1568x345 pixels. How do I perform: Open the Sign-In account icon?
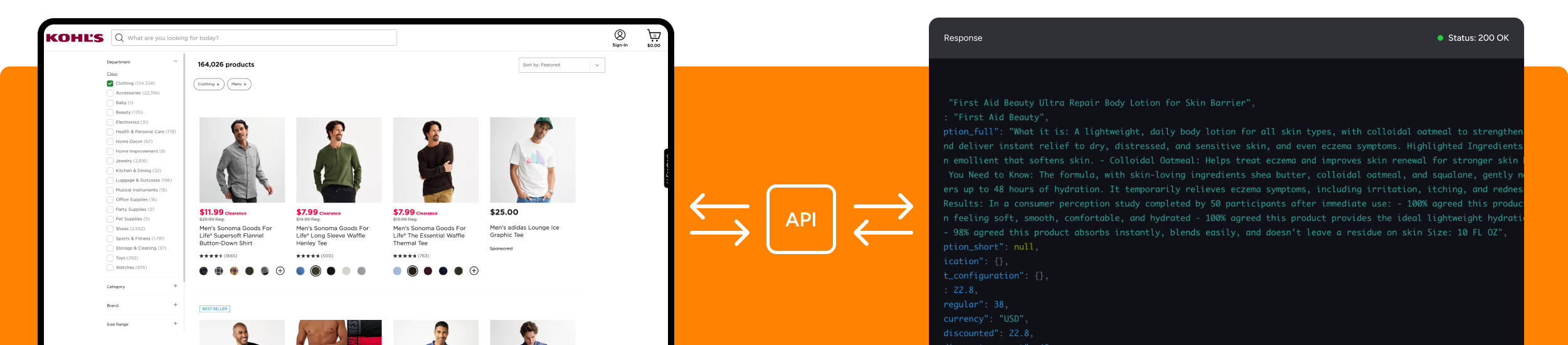(x=620, y=38)
